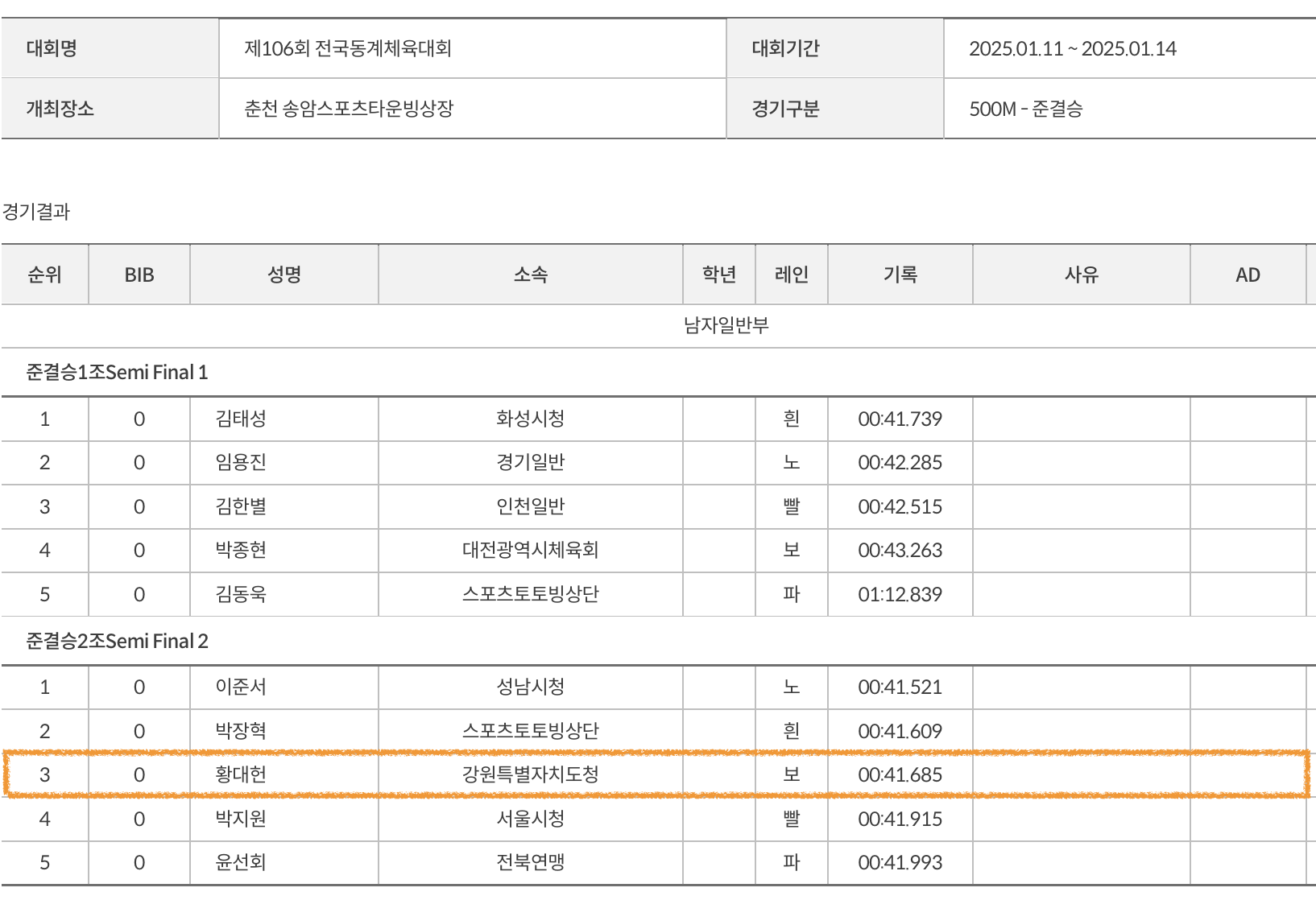This screenshot has width=1316, height=900.
Task: Click the tournament name 제106회 전국동계체육대회
Action: tap(348, 48)
